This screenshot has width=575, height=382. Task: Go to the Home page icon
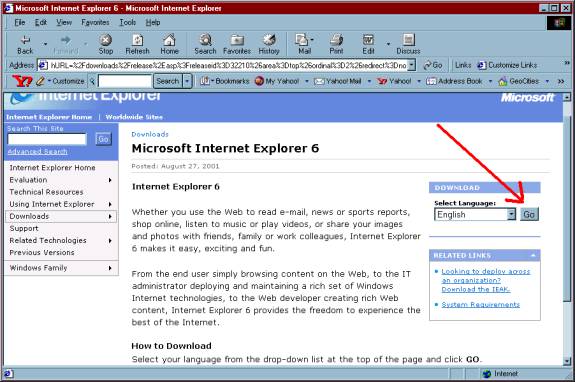pos(169,40)
